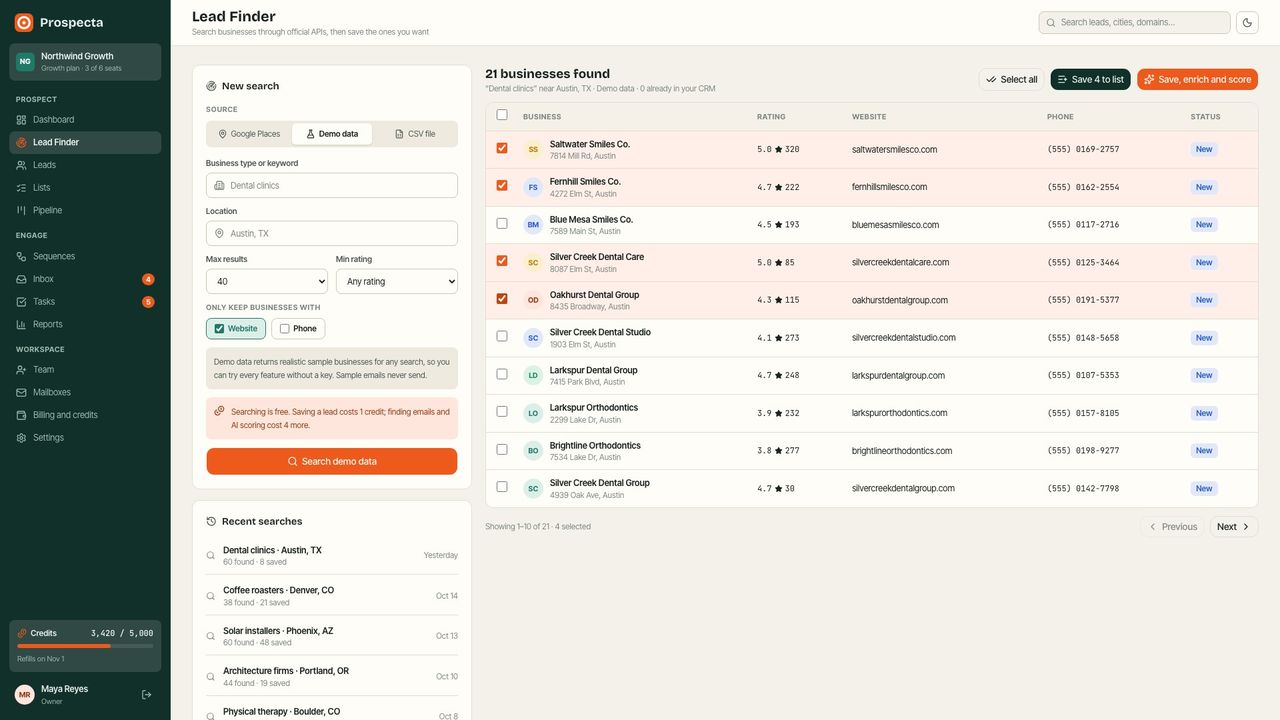1280x720 pixels.
Task: Click the Select all button
Action: [x=1011, y=79]
